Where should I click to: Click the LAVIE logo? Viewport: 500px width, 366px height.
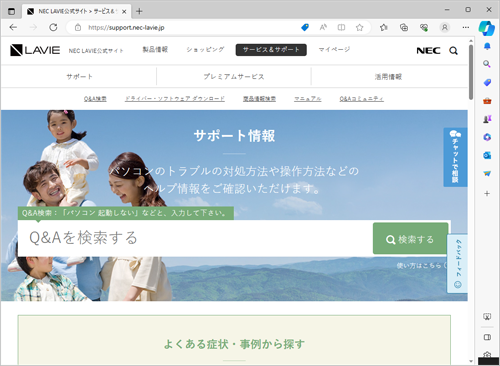click(35, 50)
